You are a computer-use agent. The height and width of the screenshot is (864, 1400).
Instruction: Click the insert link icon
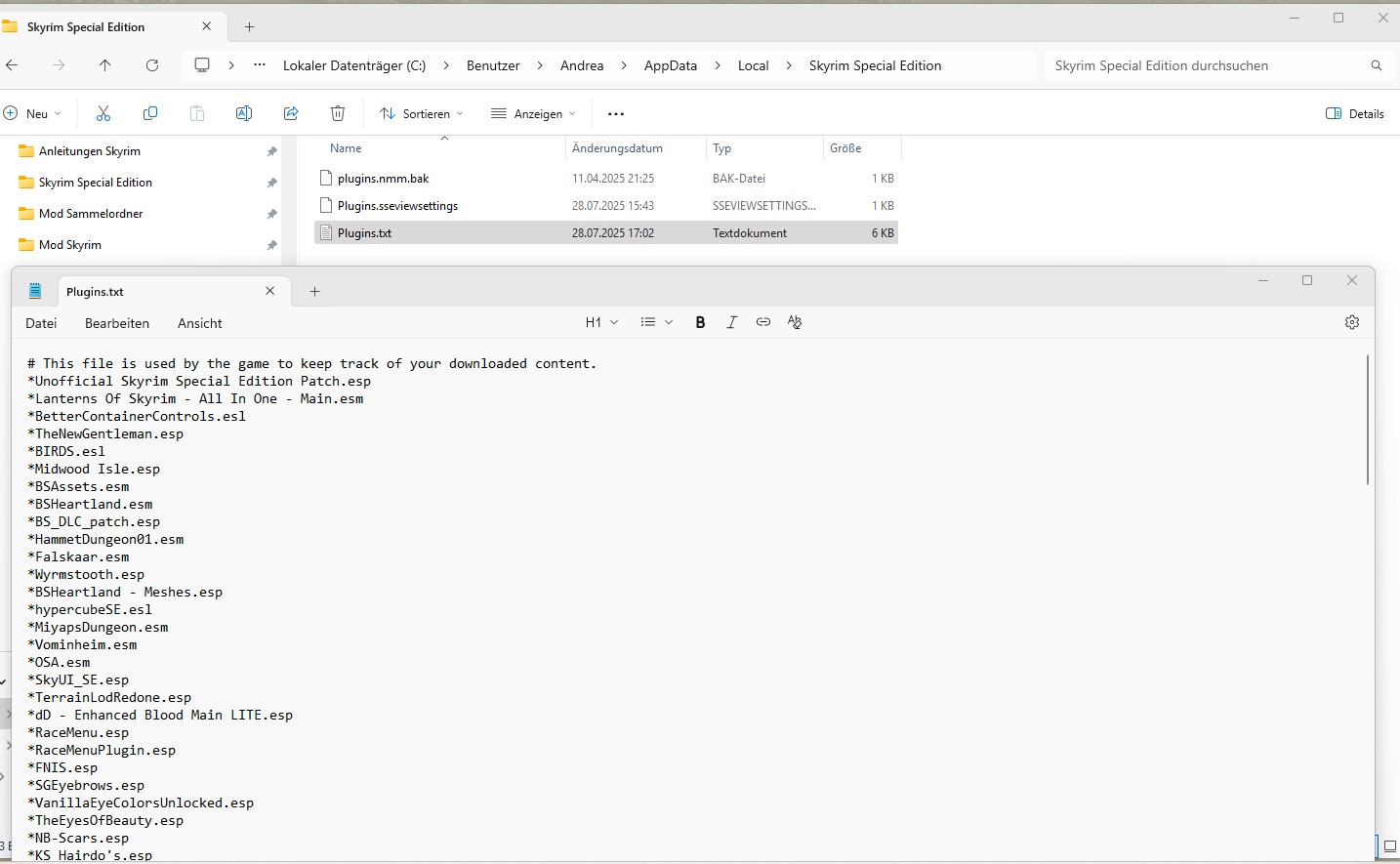click(x=763, y=322)
